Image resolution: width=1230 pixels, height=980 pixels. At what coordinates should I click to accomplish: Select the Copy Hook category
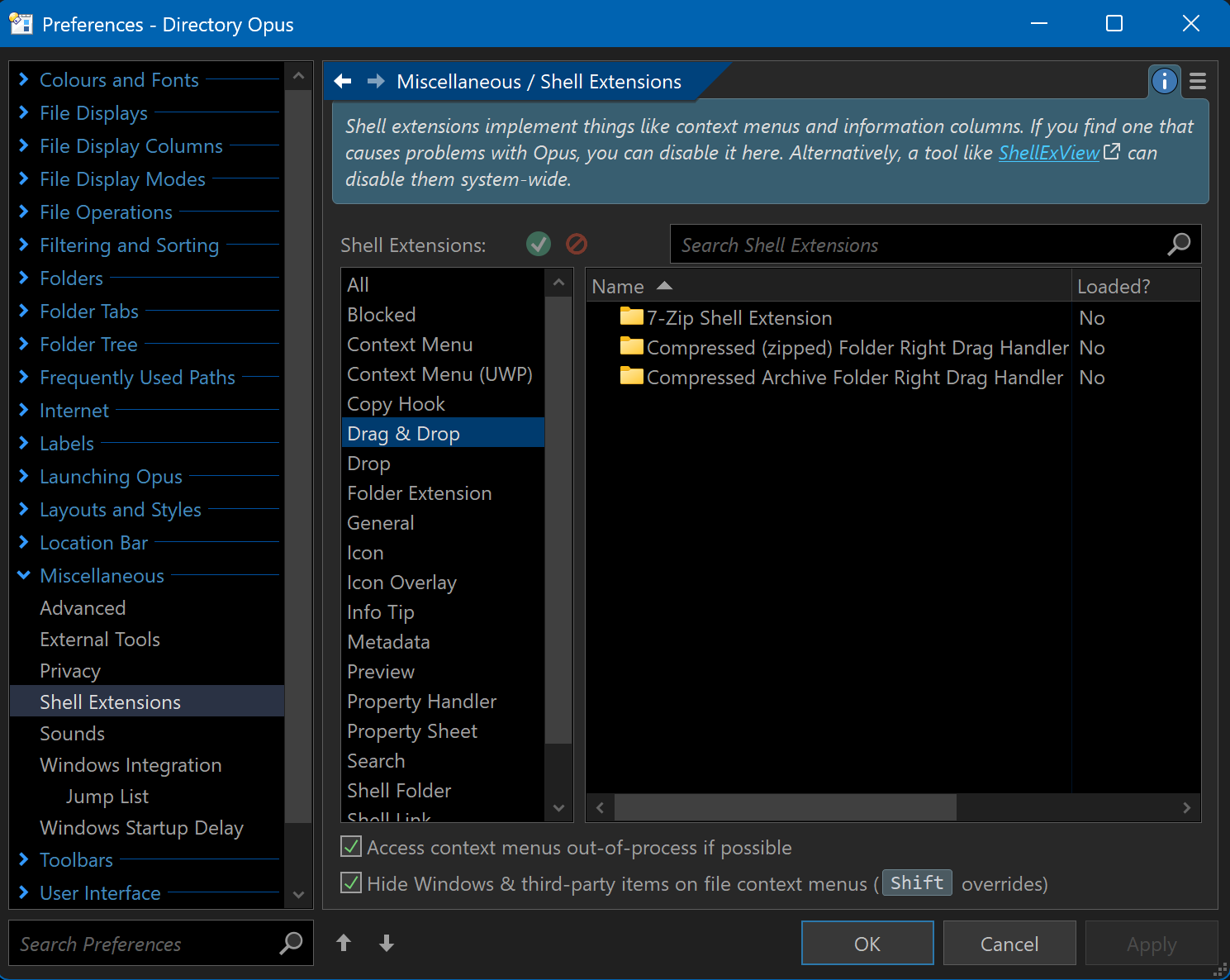pyautogui.click(x=443, y=404)
